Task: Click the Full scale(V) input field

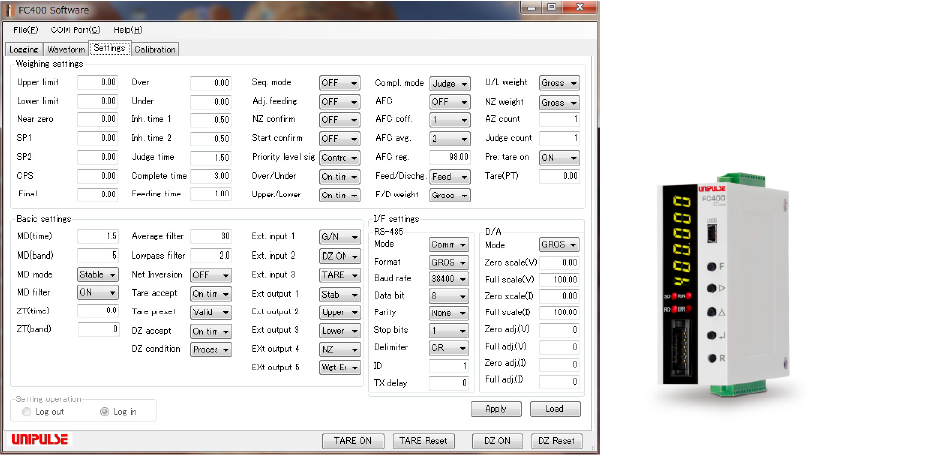Action: click(x=559, y=280)
